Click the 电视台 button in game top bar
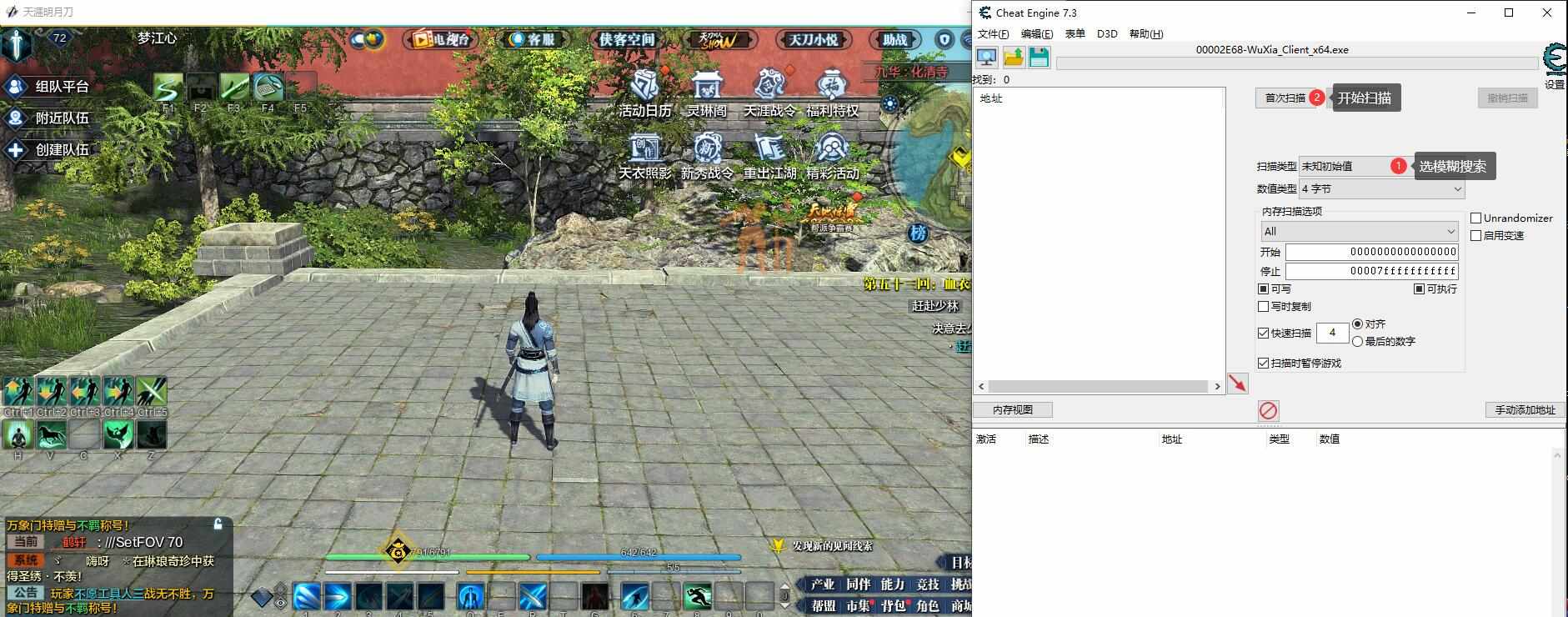Screen dimensions: 1568x617 click(x=443, y=39)
